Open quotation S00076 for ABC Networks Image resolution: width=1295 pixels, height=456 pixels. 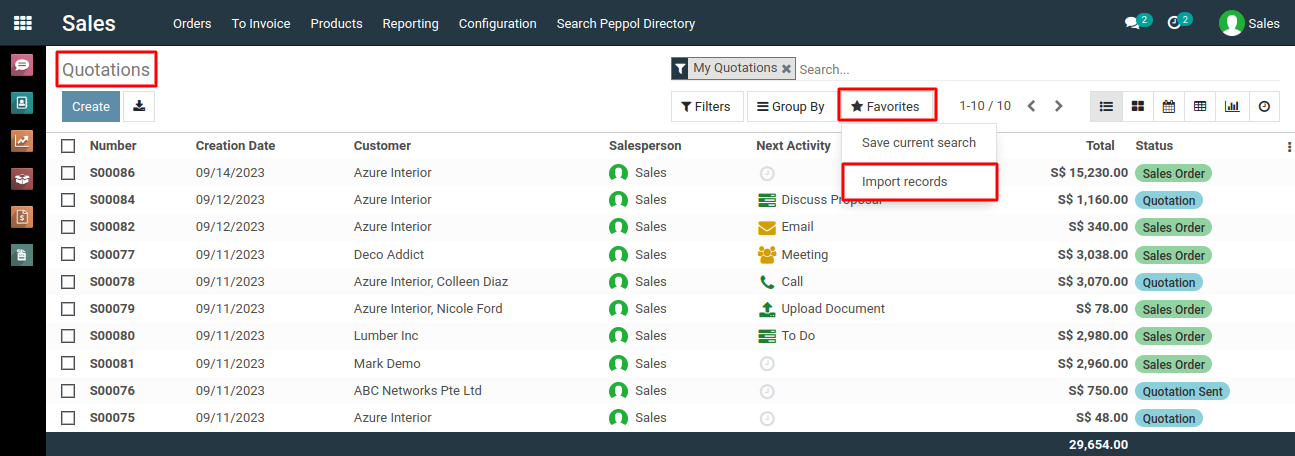pos(668,391)
